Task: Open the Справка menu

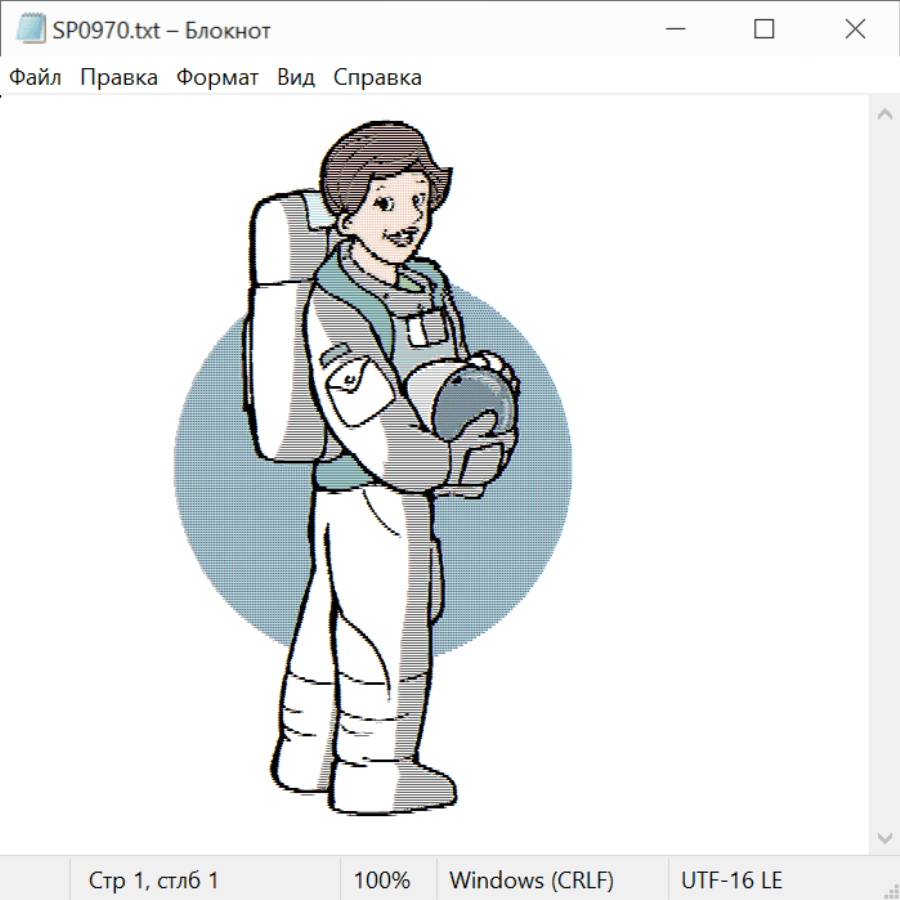Action: coord(377,77)
